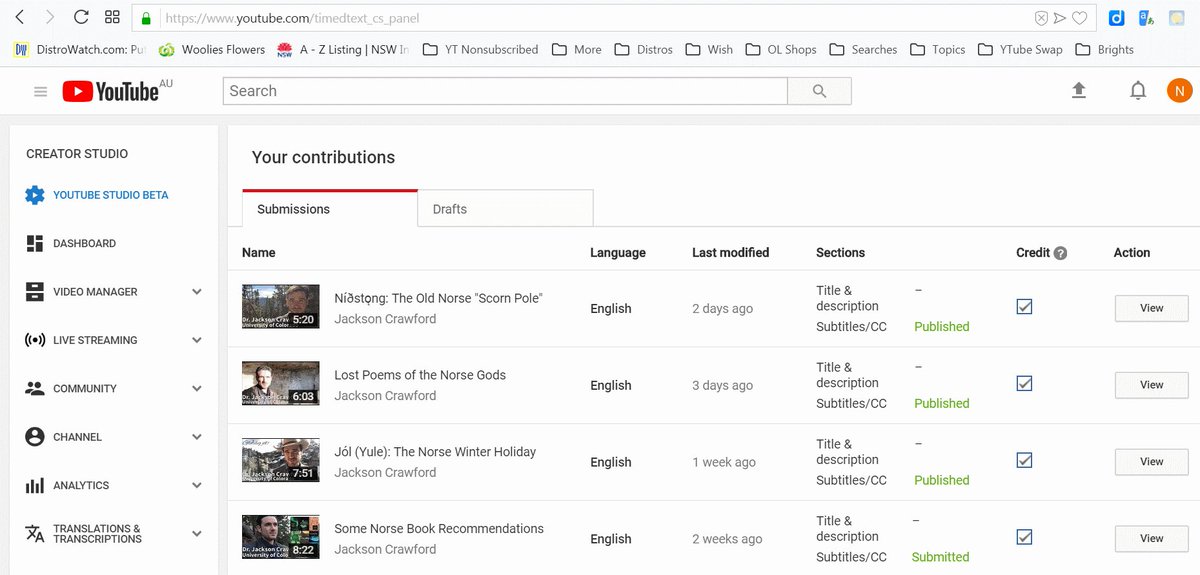Expand the Translations & Transcriptions chevron
The image size is (1200, 575).
click(x=197, y=534)
